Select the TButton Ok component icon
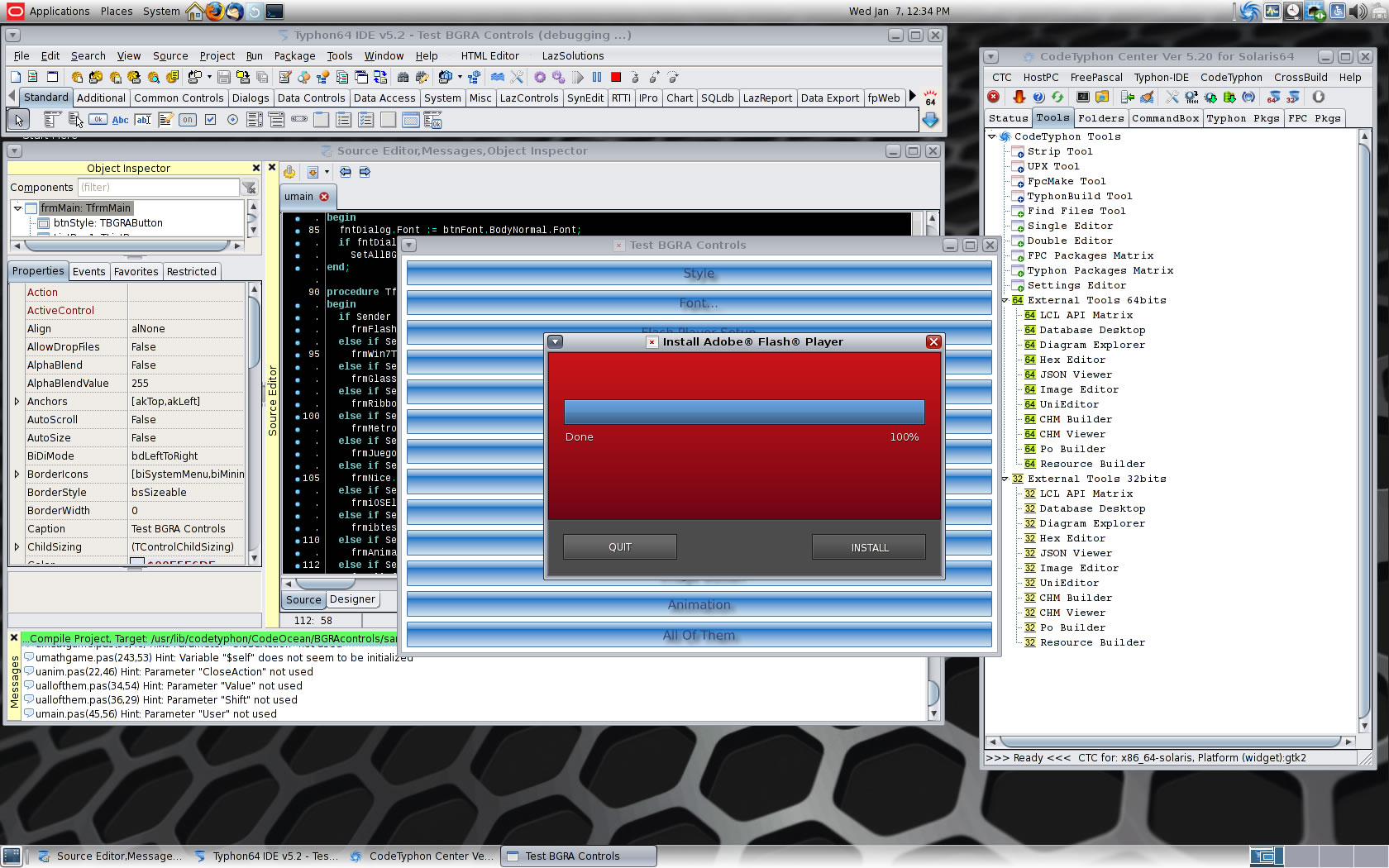 point(98,120)
